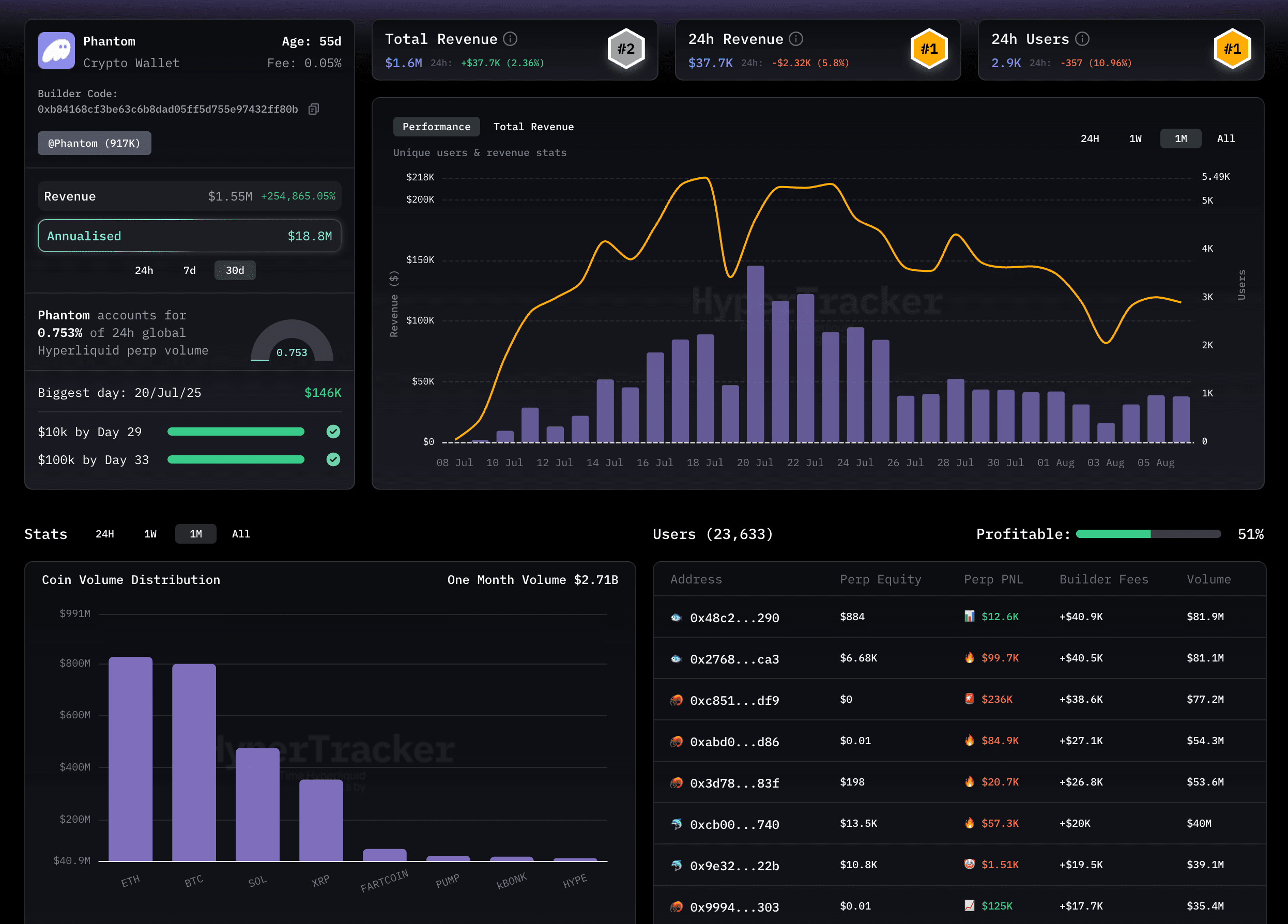Click the #2 rank badge on Total Revenue

[x=626, y=49]
